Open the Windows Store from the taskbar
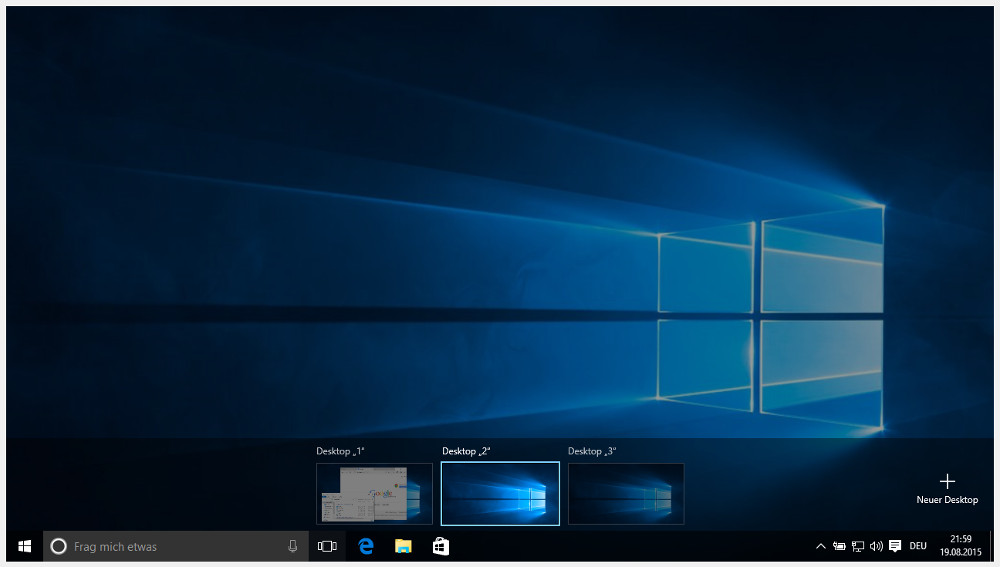This screenshot has height=567, width=1000. click(441, 547)
